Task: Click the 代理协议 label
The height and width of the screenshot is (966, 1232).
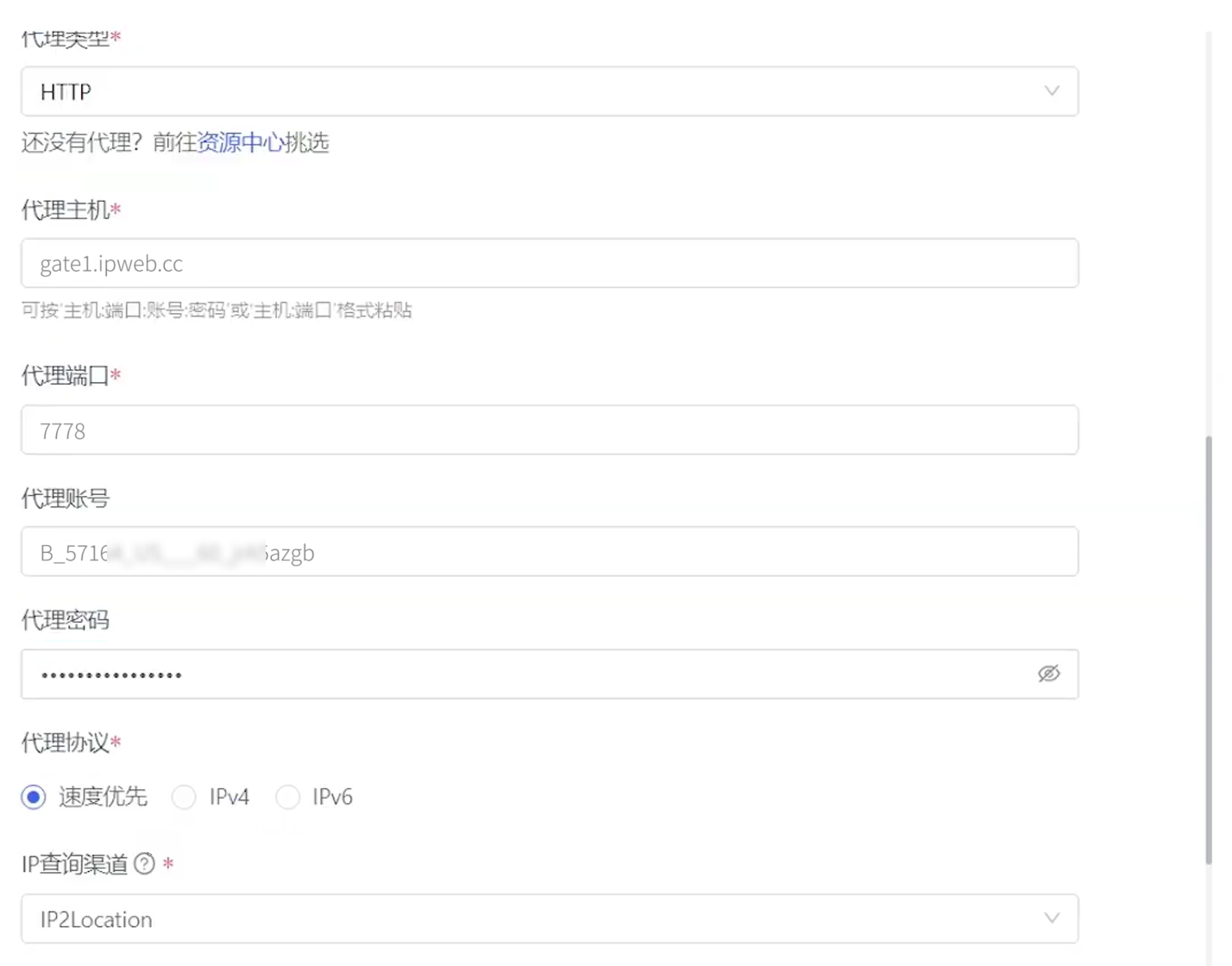Action: pyautogui.click(x=66, y=743)
